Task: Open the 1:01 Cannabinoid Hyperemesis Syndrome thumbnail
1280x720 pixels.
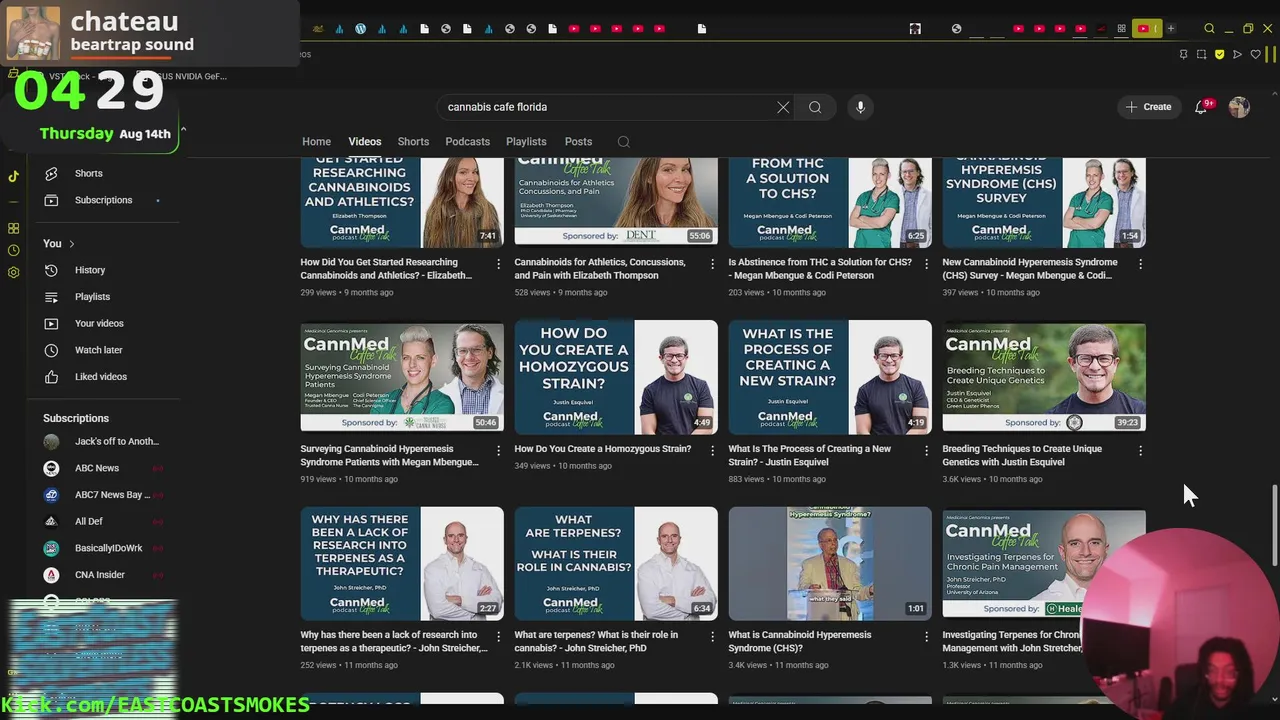Action: click(x=830, y=564)
